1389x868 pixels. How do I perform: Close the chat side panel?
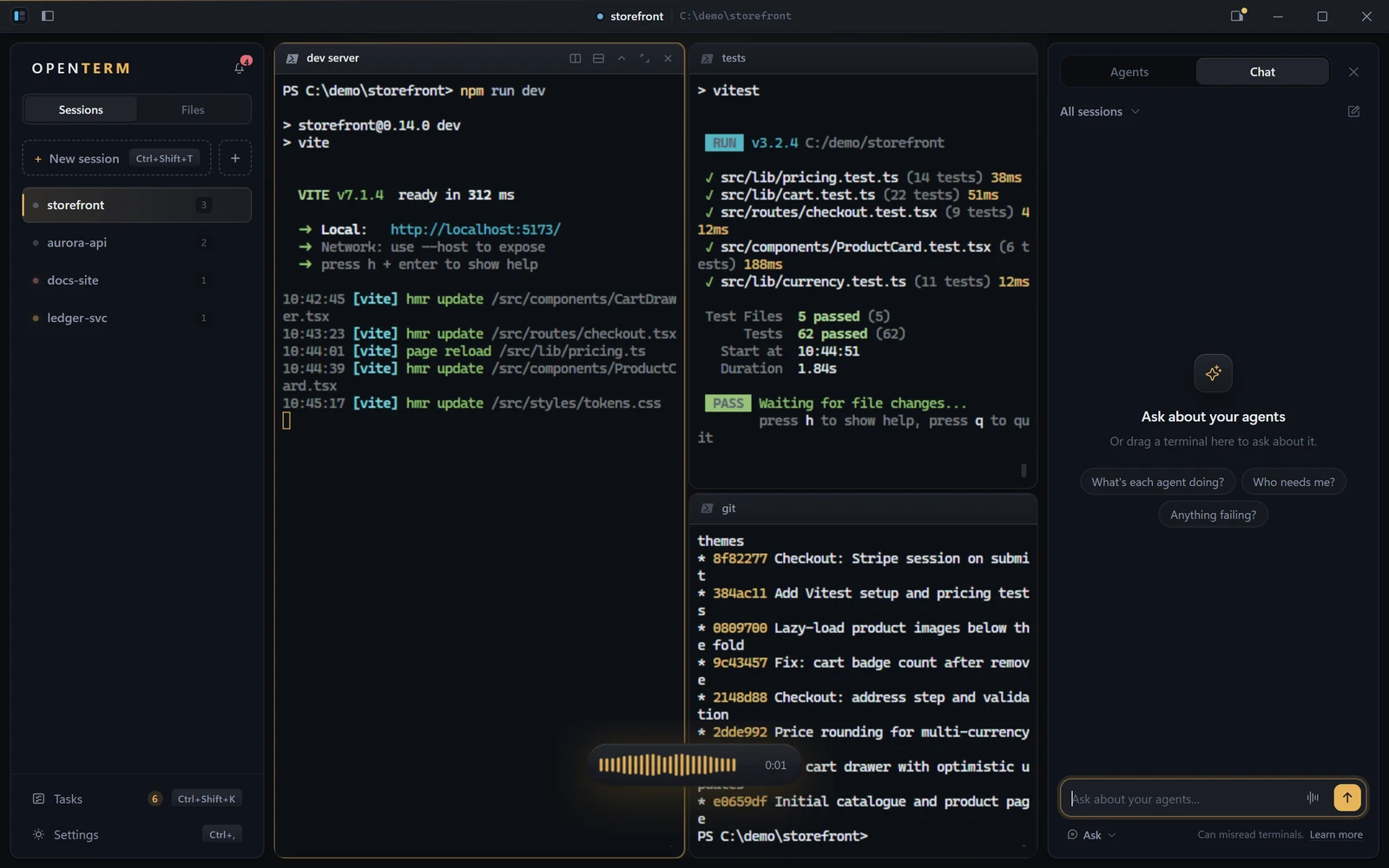click(x=1353, y=72)
